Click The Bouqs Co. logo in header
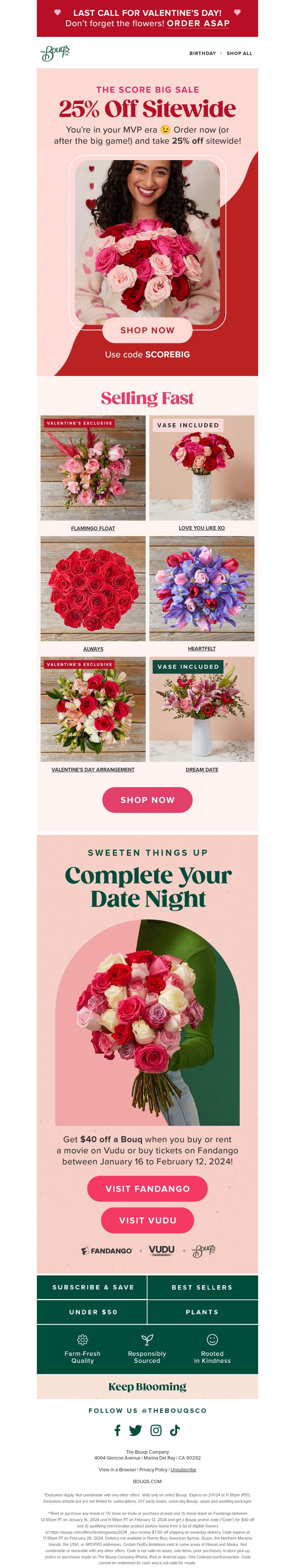This screenshot has height=1568, width=295. pyautogui.click(x=55, y=53)
